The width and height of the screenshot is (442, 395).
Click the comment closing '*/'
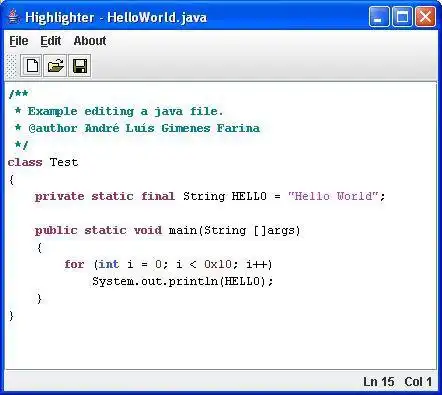click(21, 145)
